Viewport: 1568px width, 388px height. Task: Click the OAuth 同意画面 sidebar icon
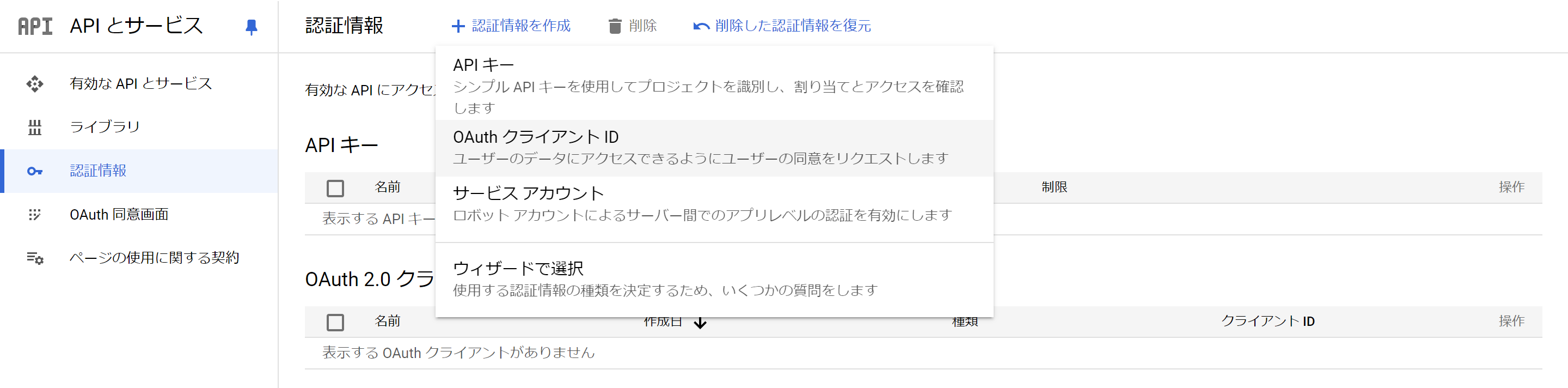(35, 214)
